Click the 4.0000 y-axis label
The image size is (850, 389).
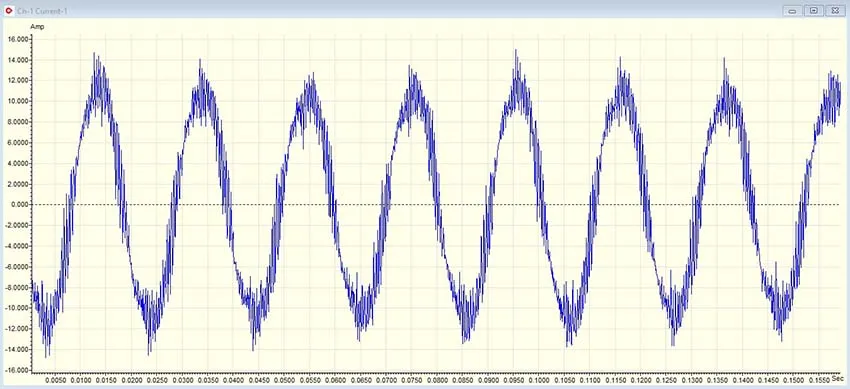(17, 164)
